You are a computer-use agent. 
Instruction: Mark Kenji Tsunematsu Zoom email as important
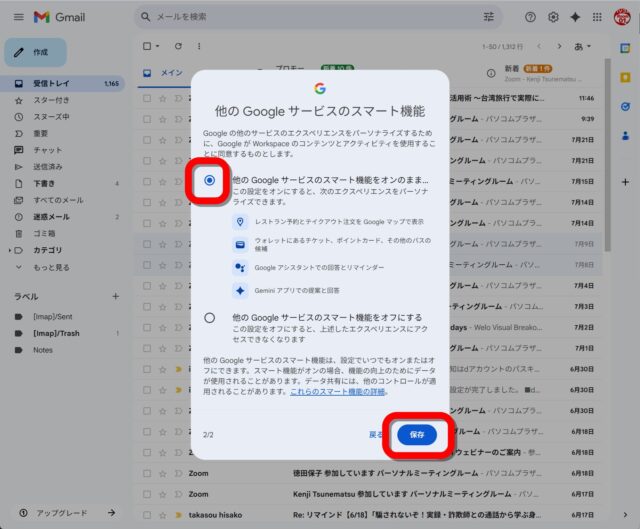pyautogui.click(x=178, y=494)
